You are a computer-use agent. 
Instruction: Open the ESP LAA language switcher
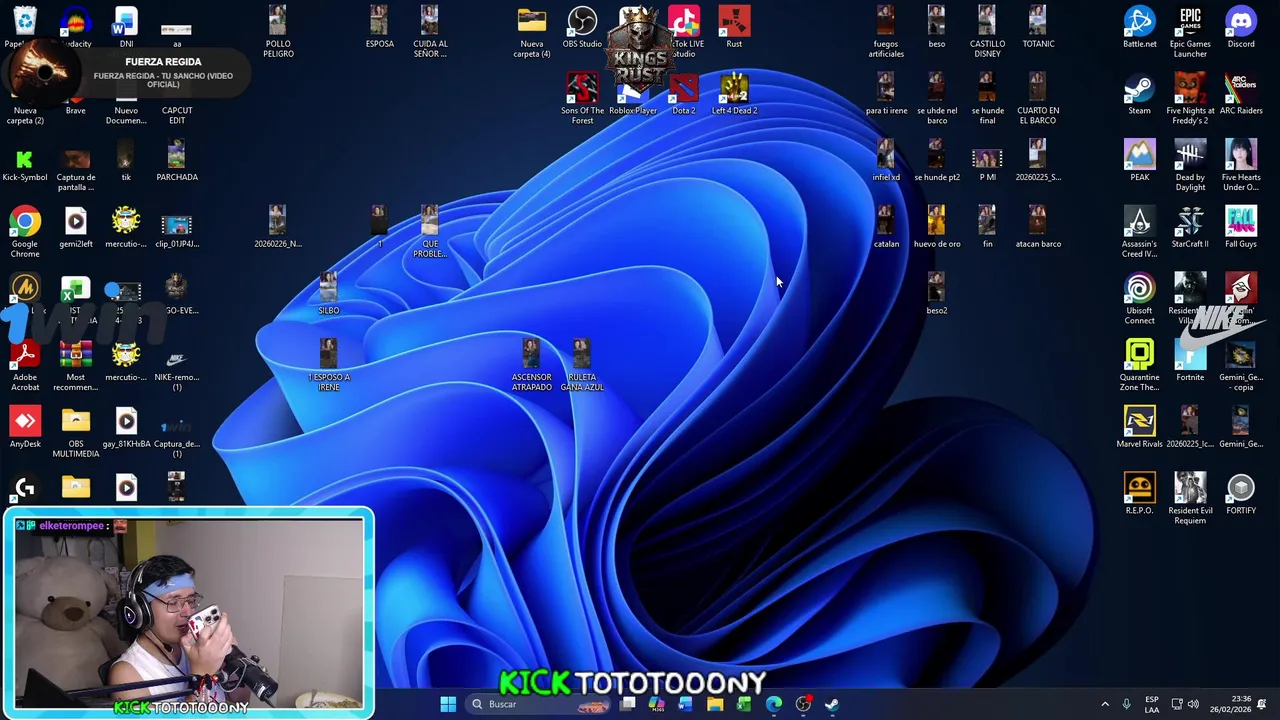(x=1152, y=704)
